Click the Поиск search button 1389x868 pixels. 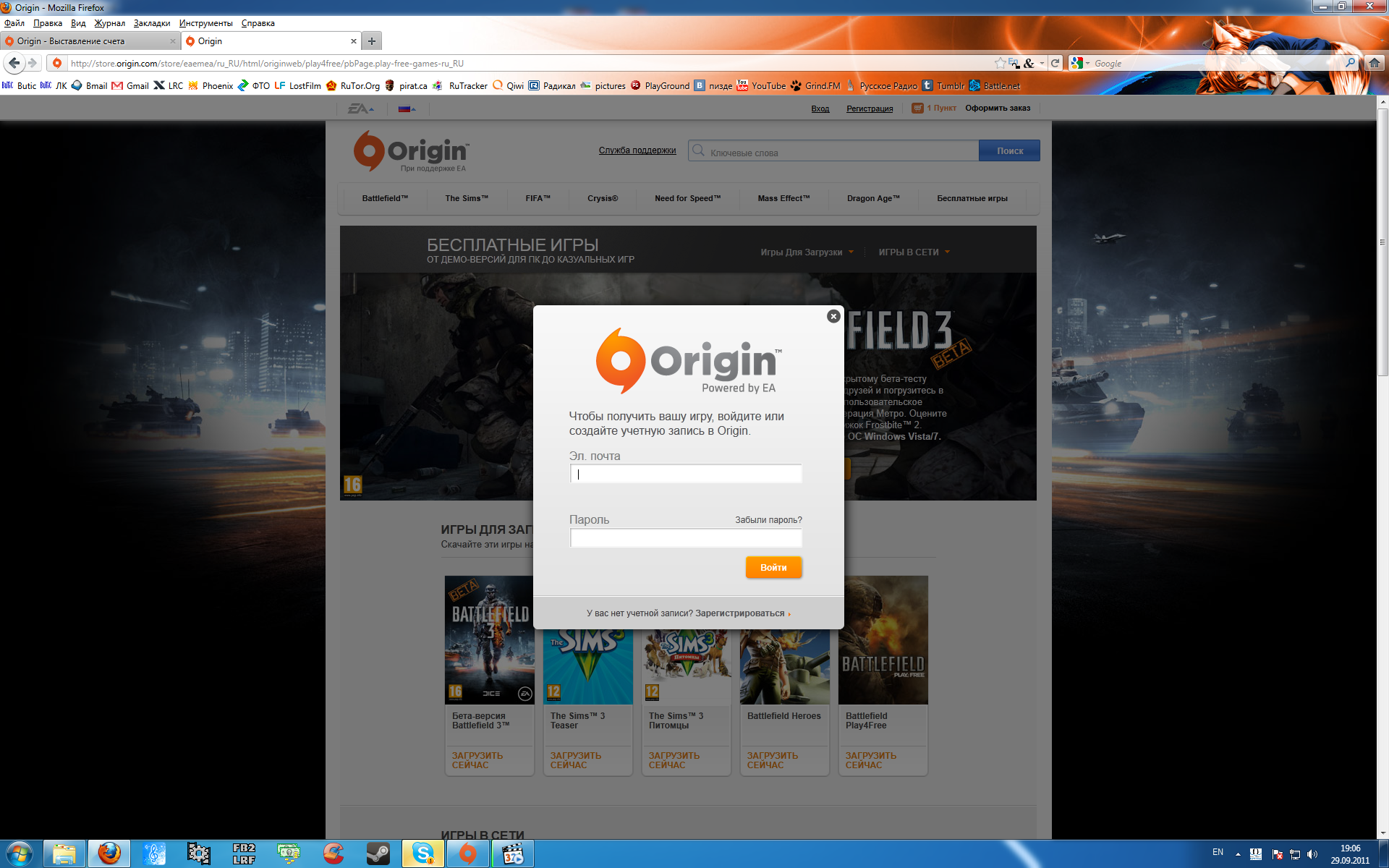[1009, 150]
